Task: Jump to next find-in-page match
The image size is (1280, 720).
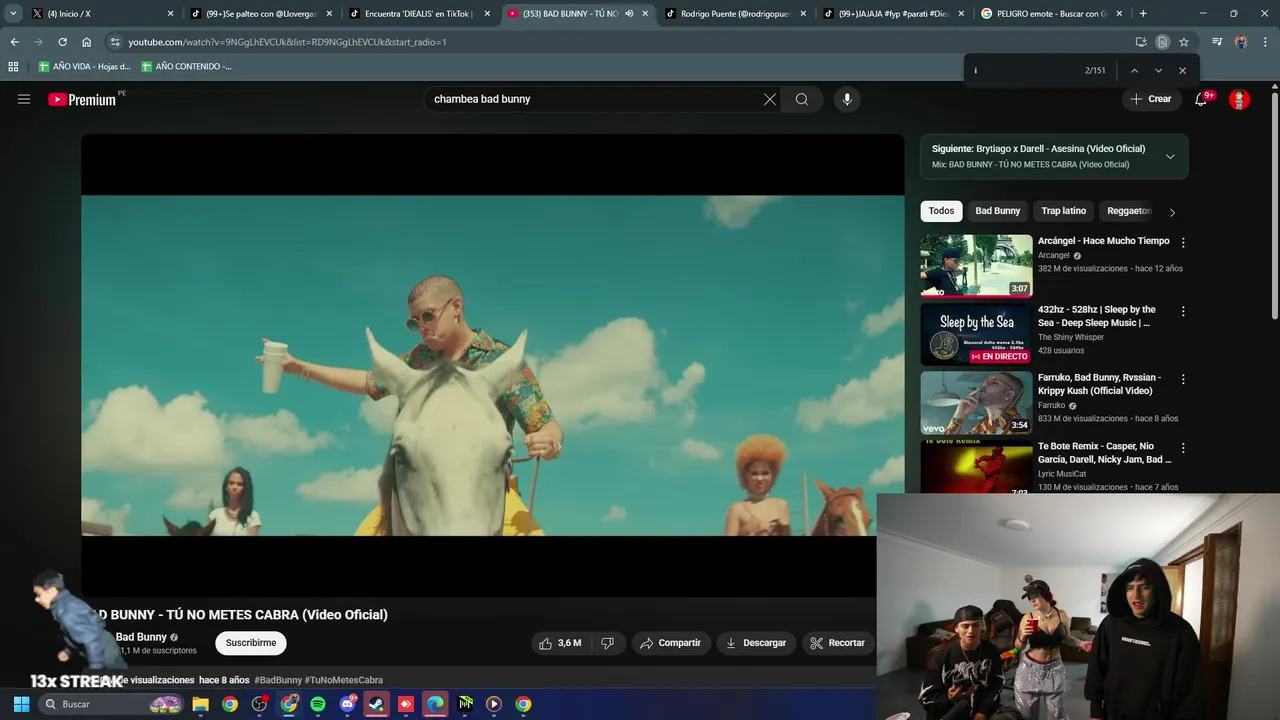Action: pyautogui.click(x=1158, y=71)
